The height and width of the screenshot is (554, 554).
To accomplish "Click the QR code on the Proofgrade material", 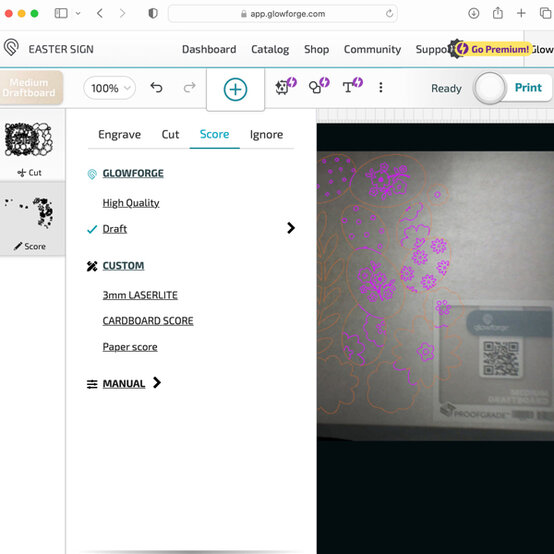I will pyautogui.click(x=501, y=359).
